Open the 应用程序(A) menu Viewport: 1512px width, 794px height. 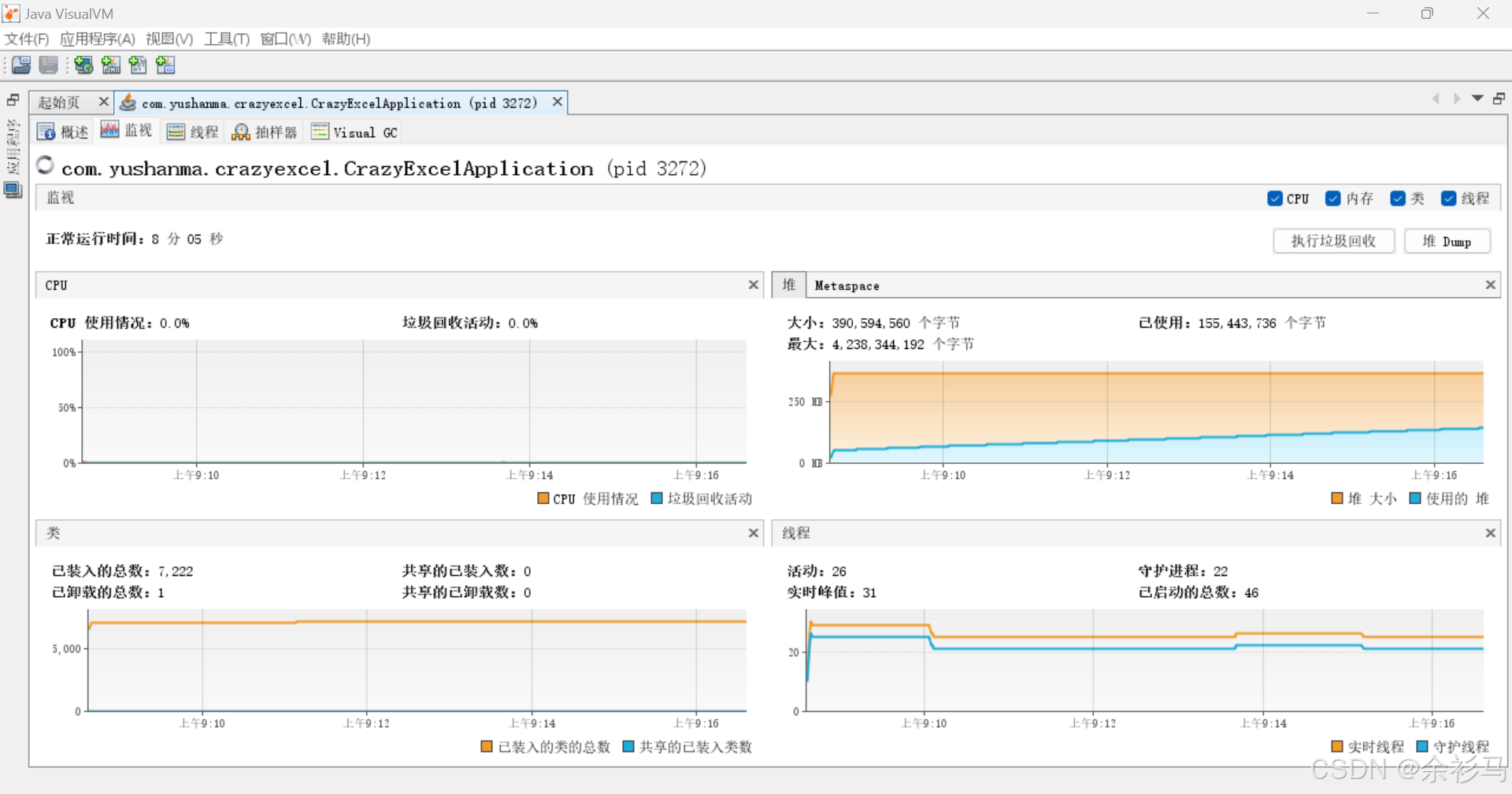tap(98, 39)
